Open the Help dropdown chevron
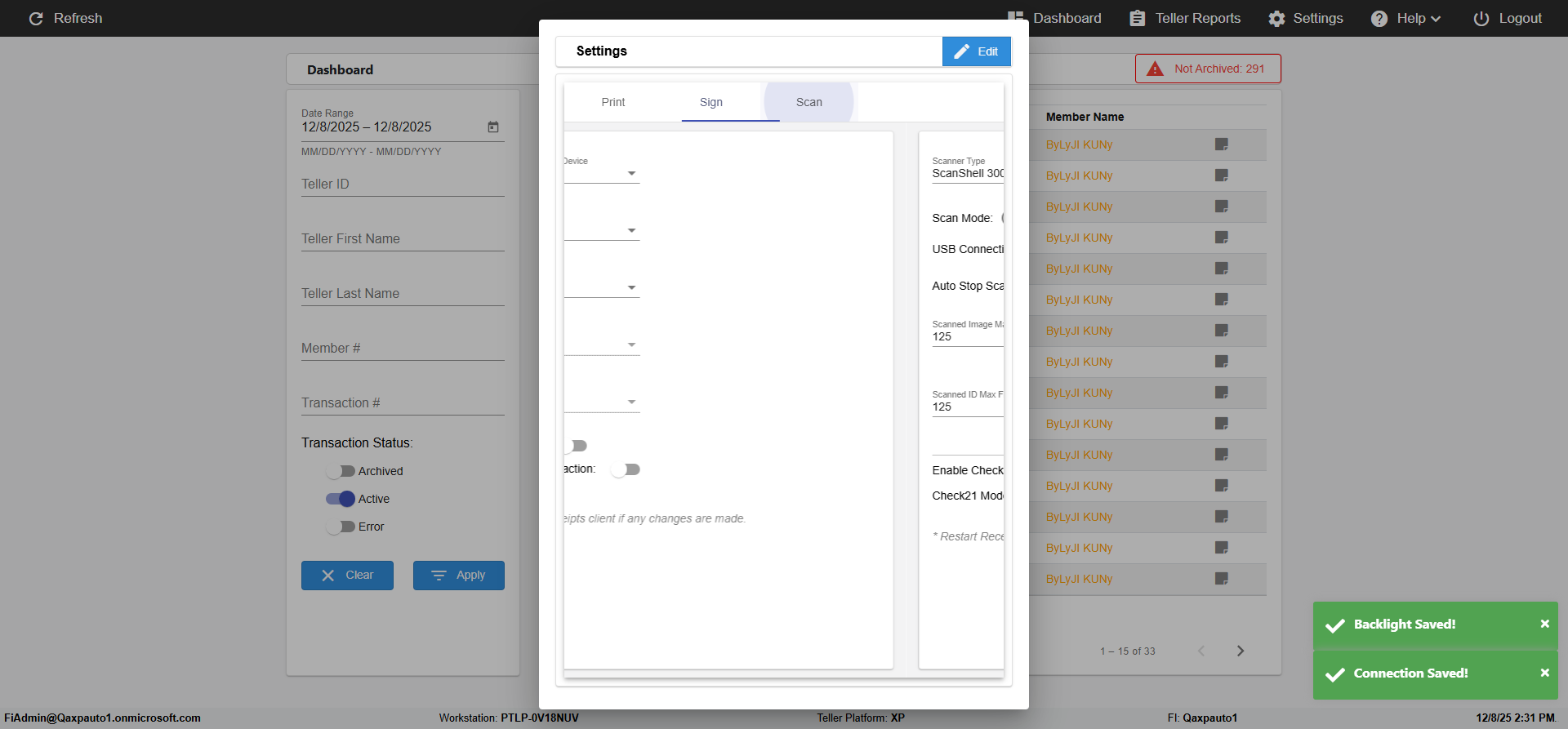Screen dimensions: 1568x729 coord(1436,19)
